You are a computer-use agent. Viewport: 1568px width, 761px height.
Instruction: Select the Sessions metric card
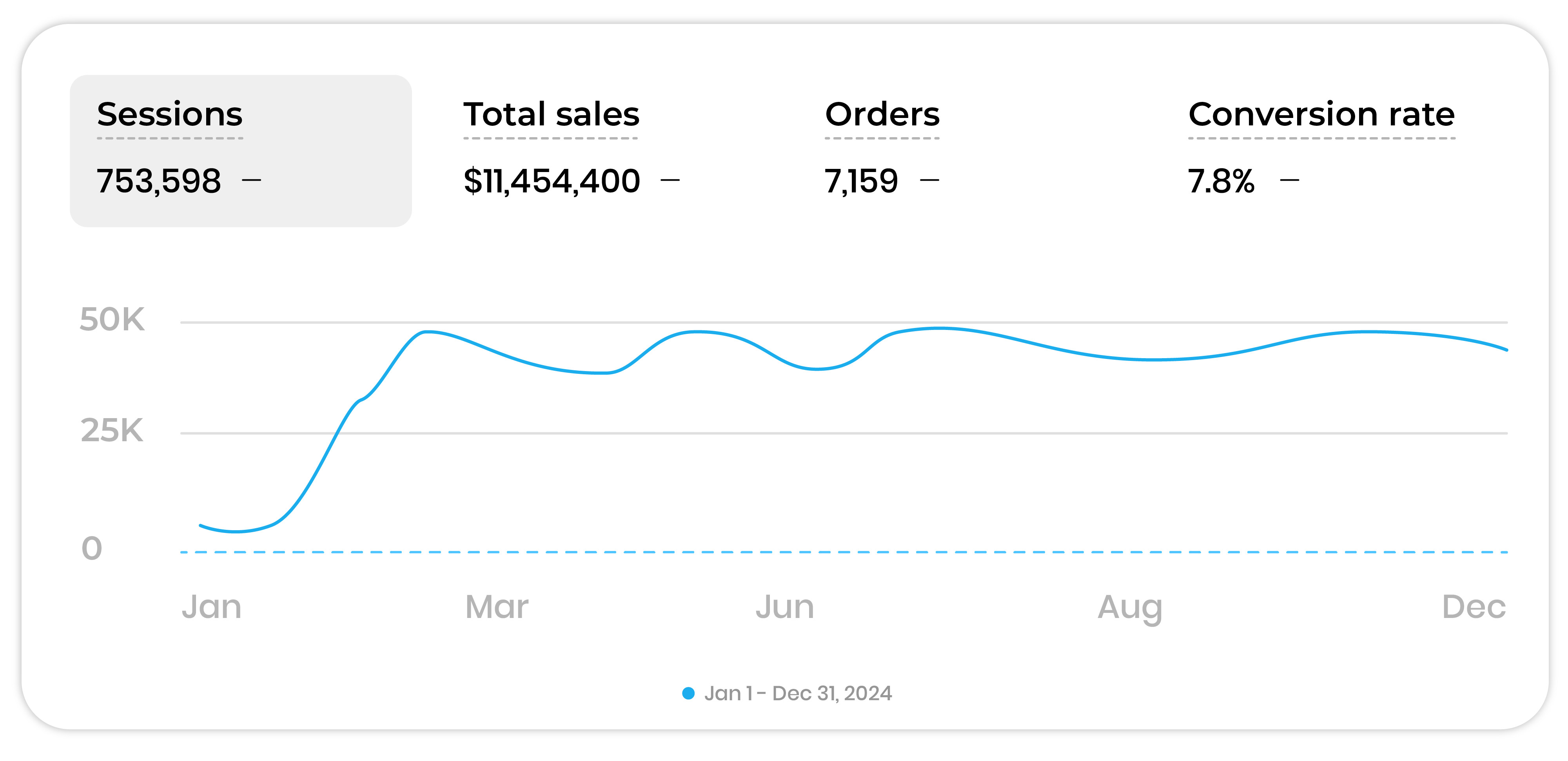(240, 151)
